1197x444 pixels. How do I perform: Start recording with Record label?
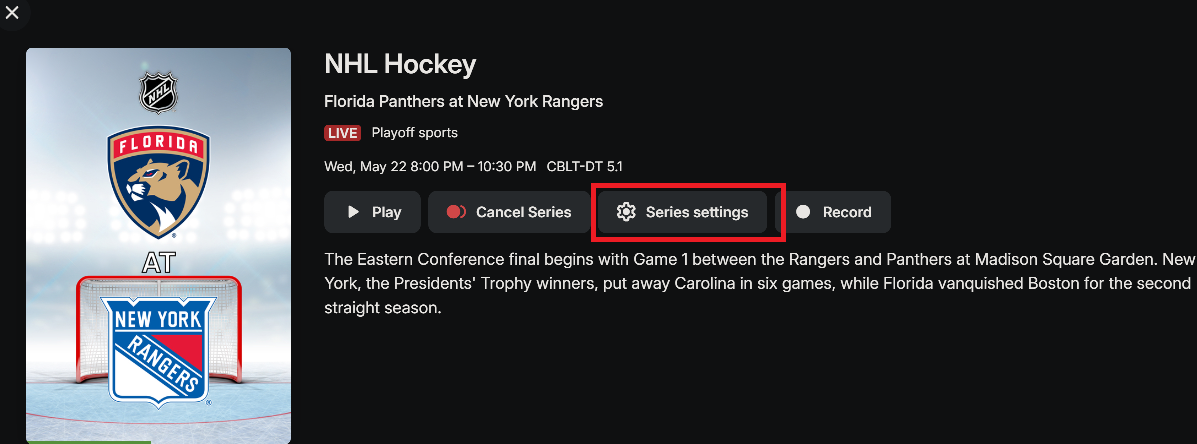pyautogui.click(x=847, y=212)
